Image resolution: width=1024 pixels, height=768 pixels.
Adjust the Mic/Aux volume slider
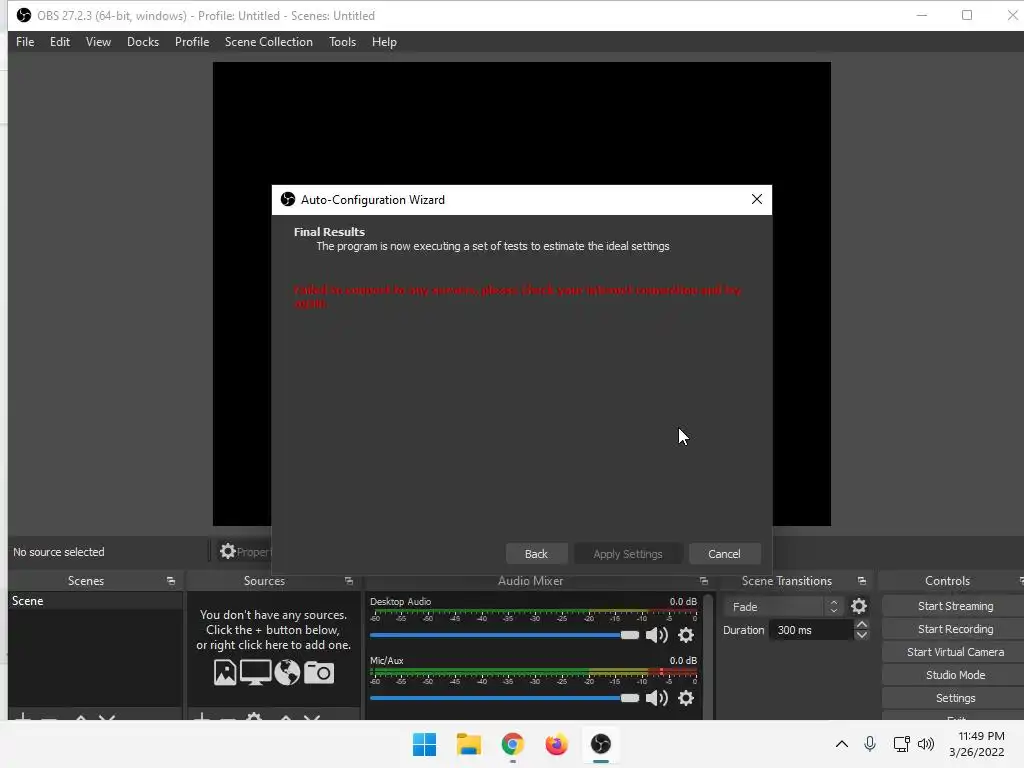[504, 698]
